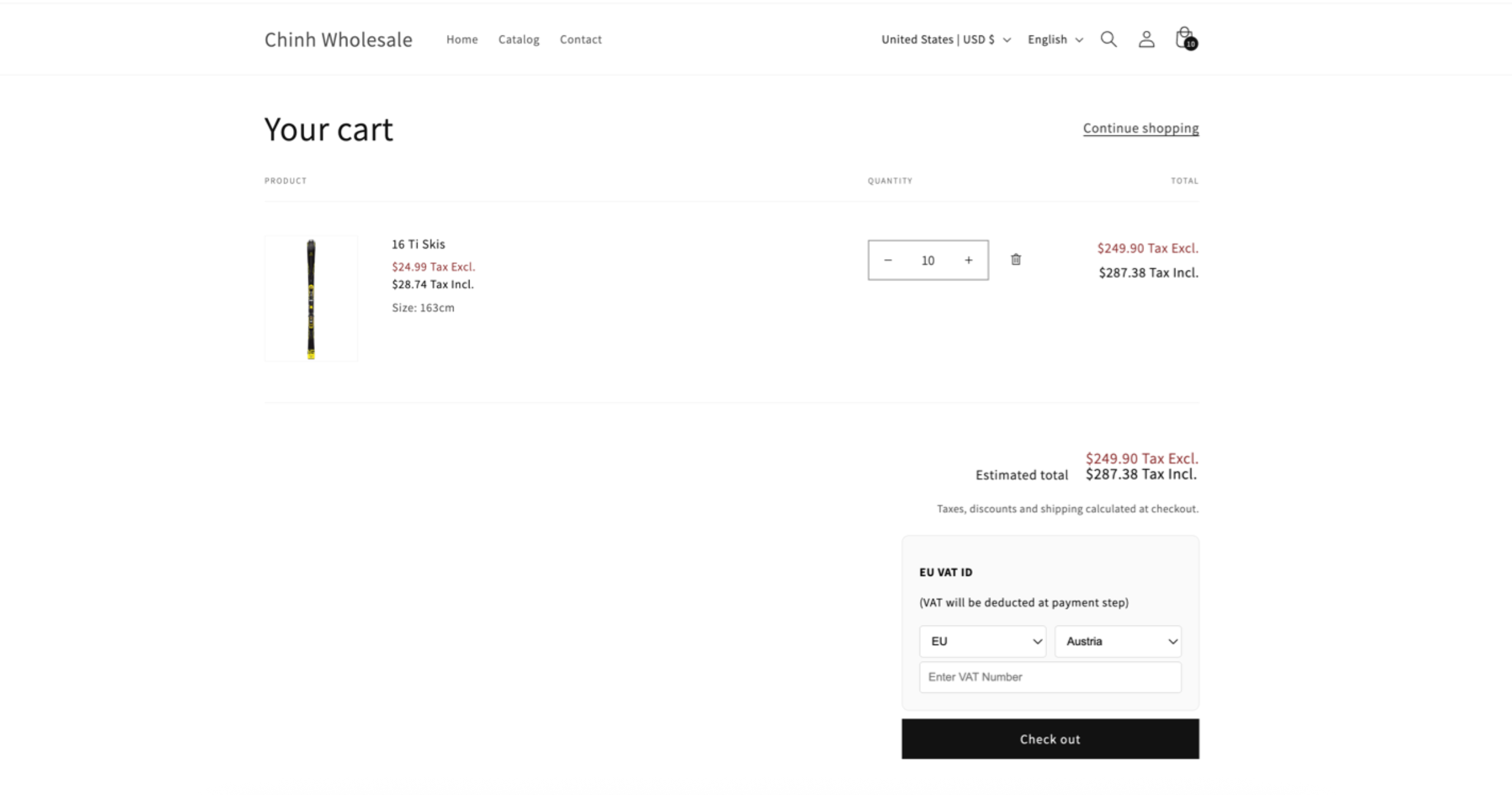The height and width of the screenshot is (795, 1512).
Task: Click the 16 Ti Skis product thumbnail
Action: pyautogui.click(x=311, y=298)
